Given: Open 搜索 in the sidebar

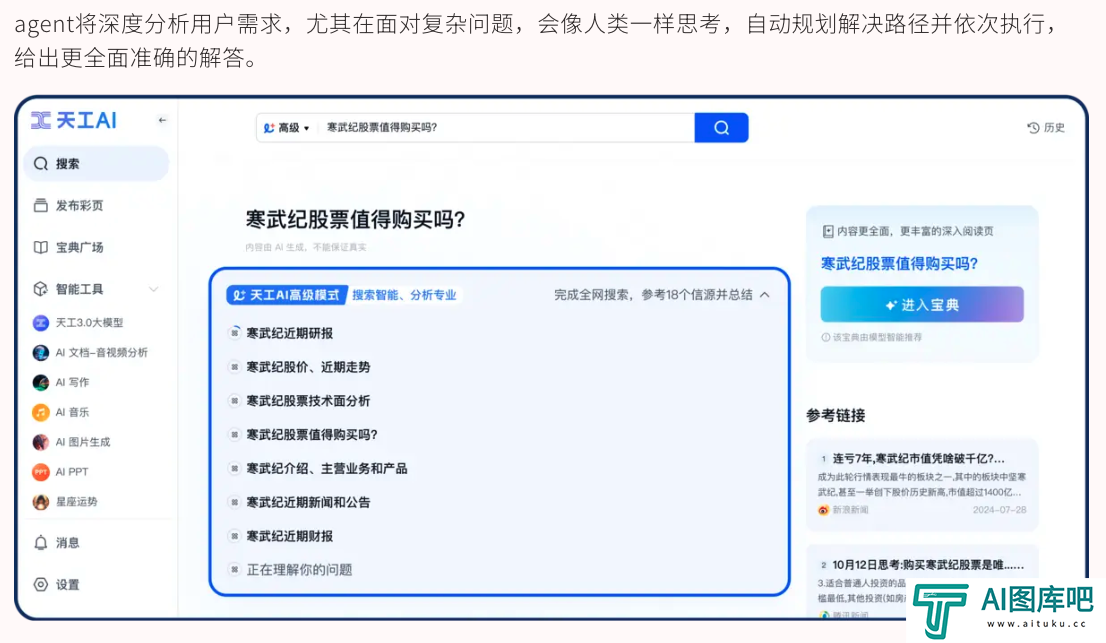Looking at the screenshot, I should click(x=97, y=164).
